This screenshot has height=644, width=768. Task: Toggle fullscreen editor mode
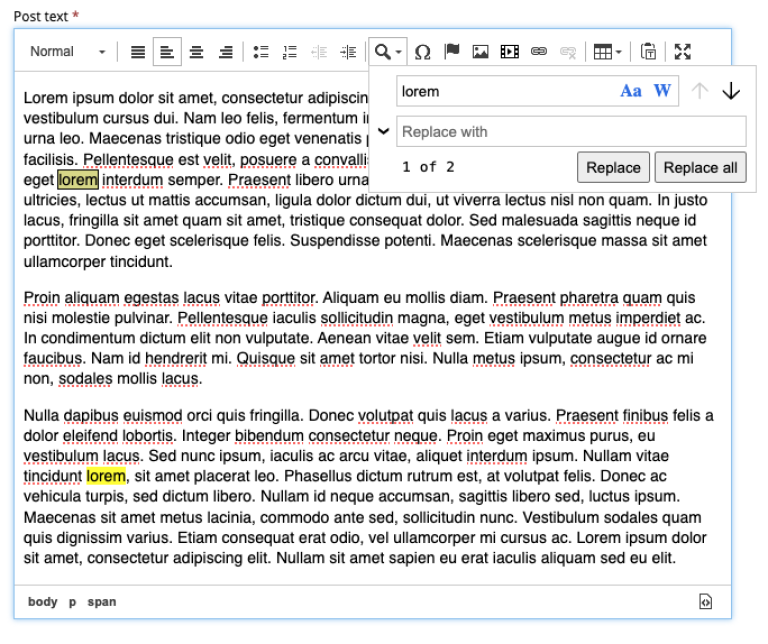683,52
